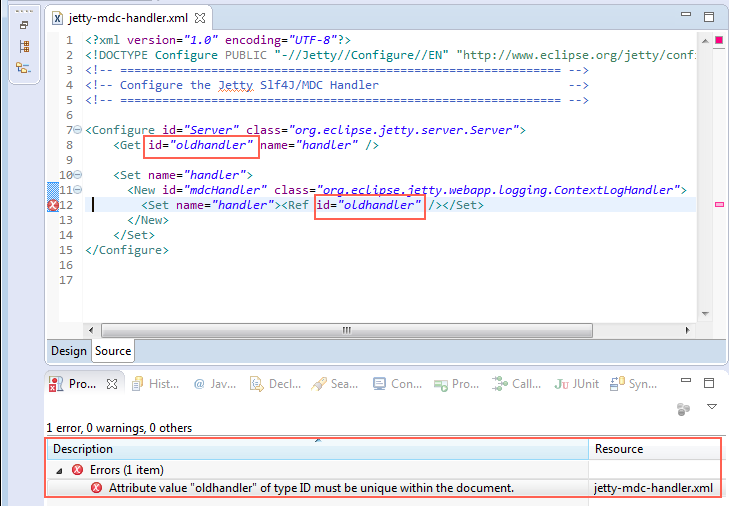Select the jetty-mdc-handler.xml editor tab
This screenshot has height=506, width=729.
click(x=128, y=18)
